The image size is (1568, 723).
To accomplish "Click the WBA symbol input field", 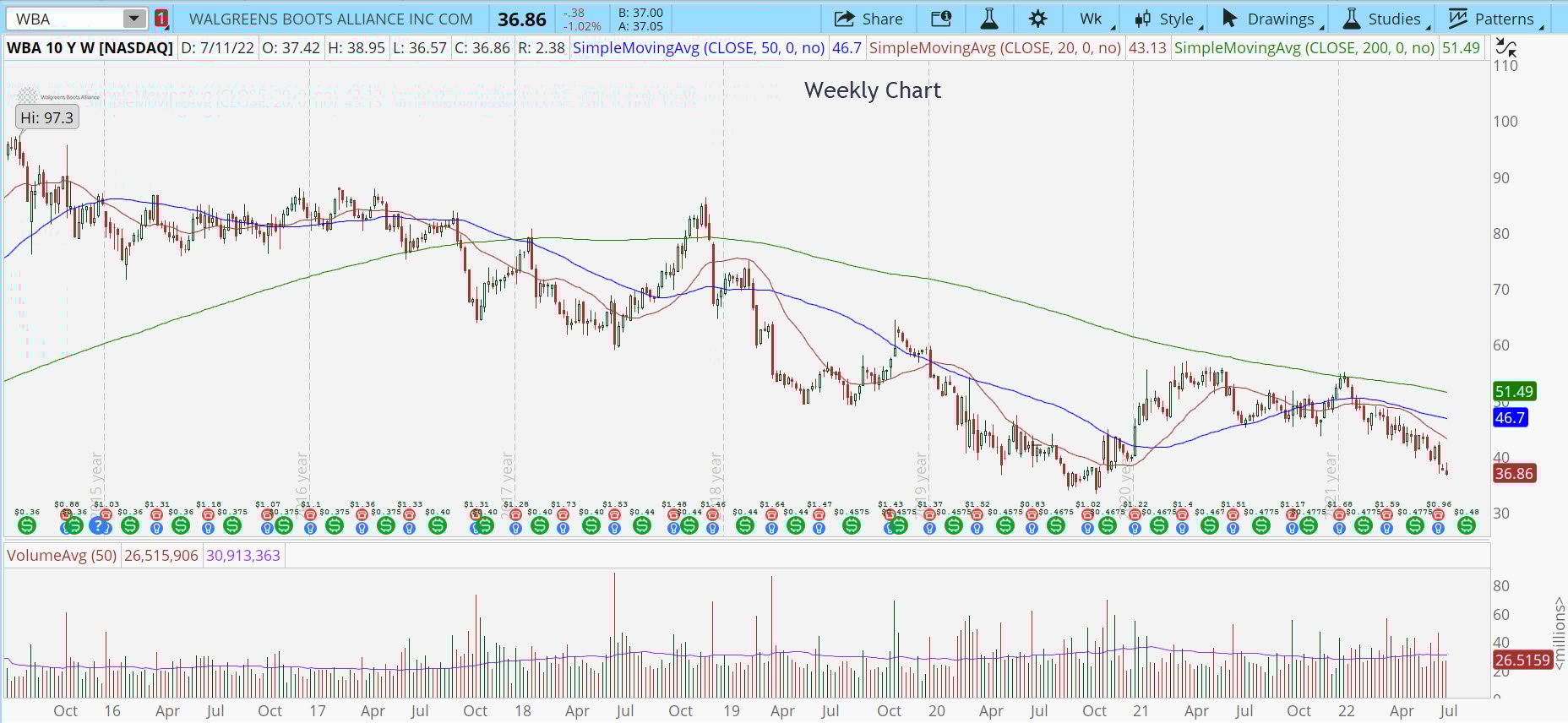I will click(65, 19).
